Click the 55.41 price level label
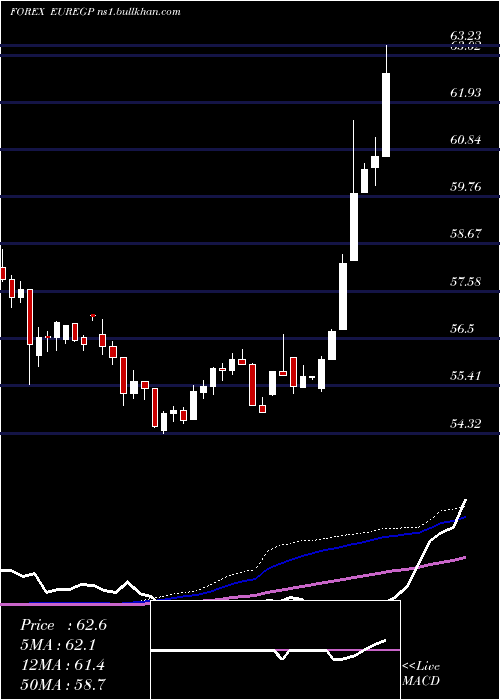Screen dimensions: 500x700 pyautogui.click(x=466, y=376)
